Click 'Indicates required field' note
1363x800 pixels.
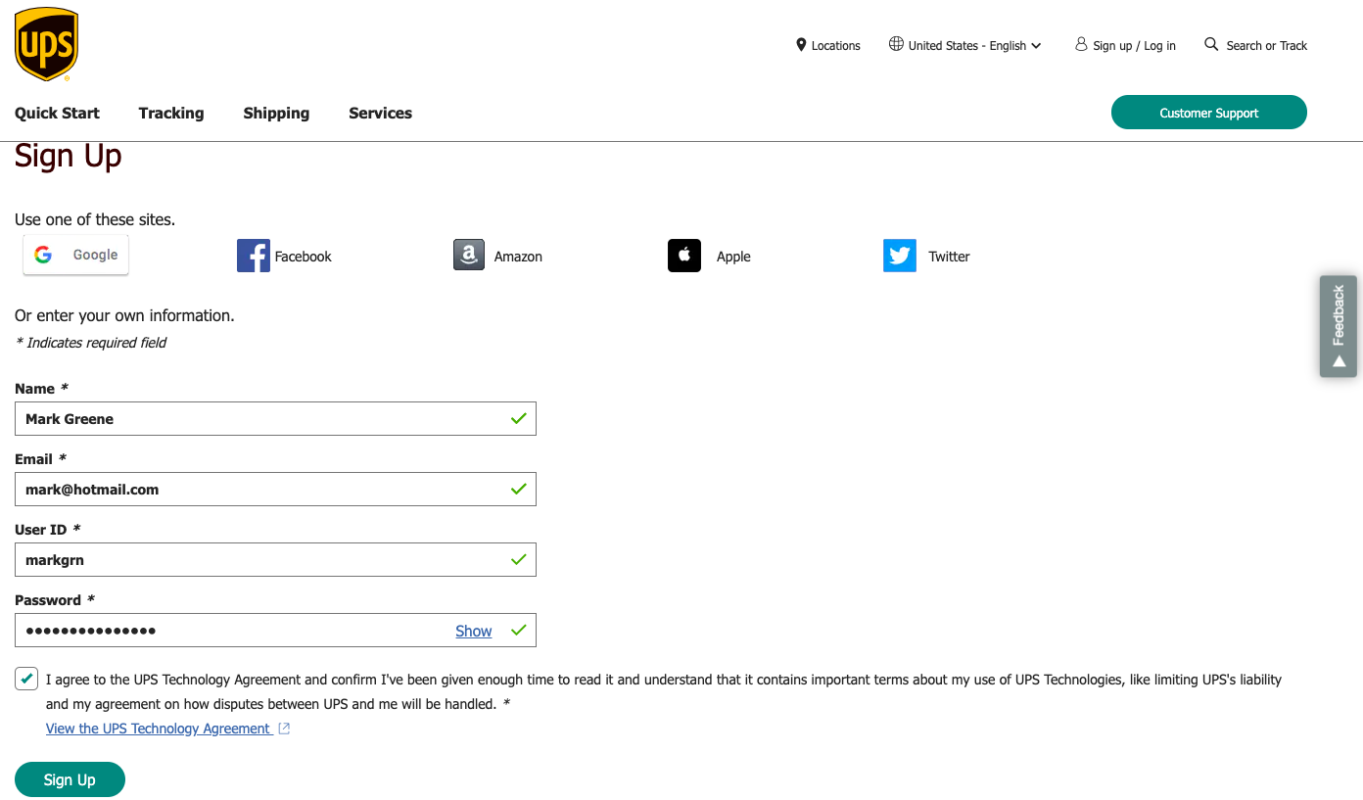coord(90,343)
